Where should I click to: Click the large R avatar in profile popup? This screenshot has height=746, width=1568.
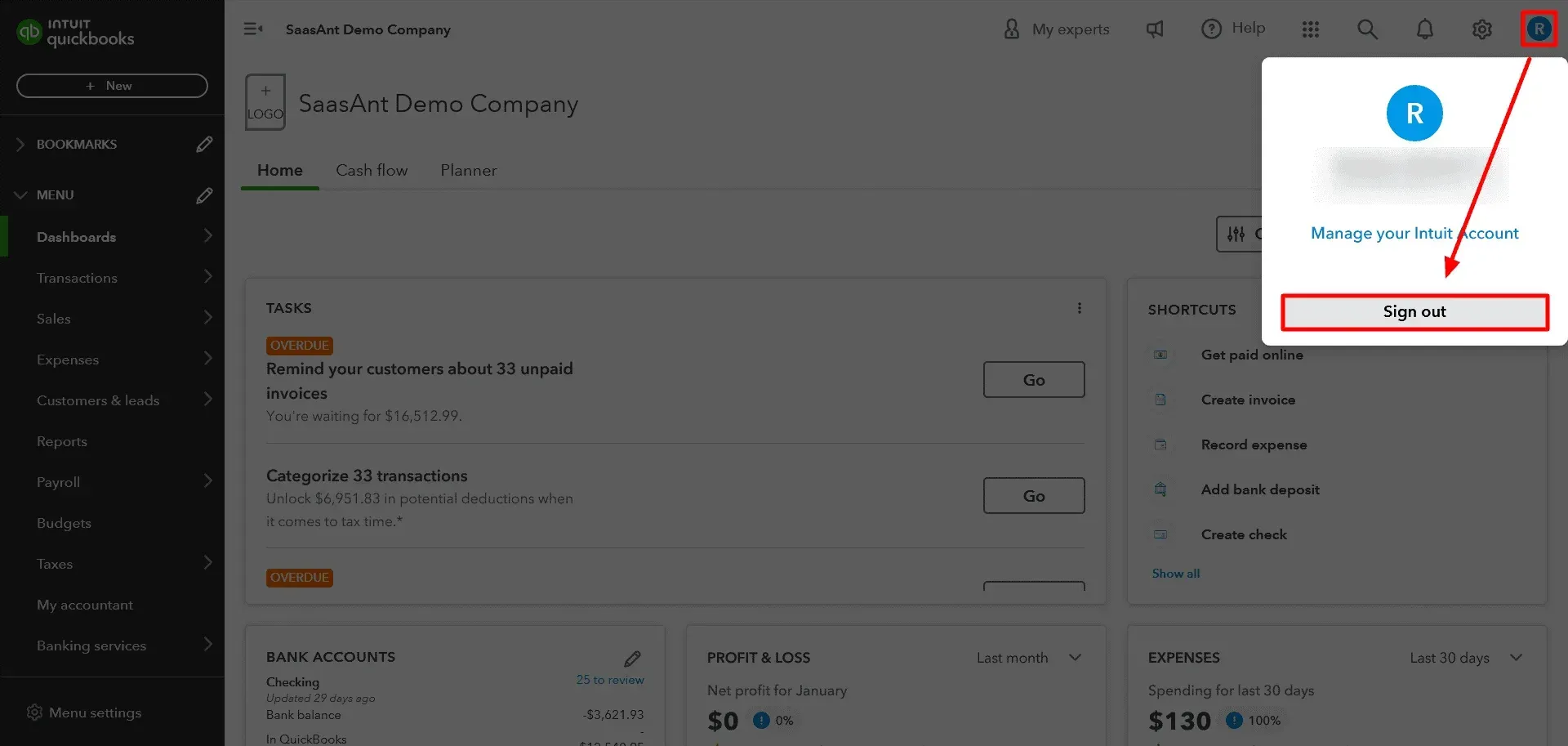tap(1414, 113)
